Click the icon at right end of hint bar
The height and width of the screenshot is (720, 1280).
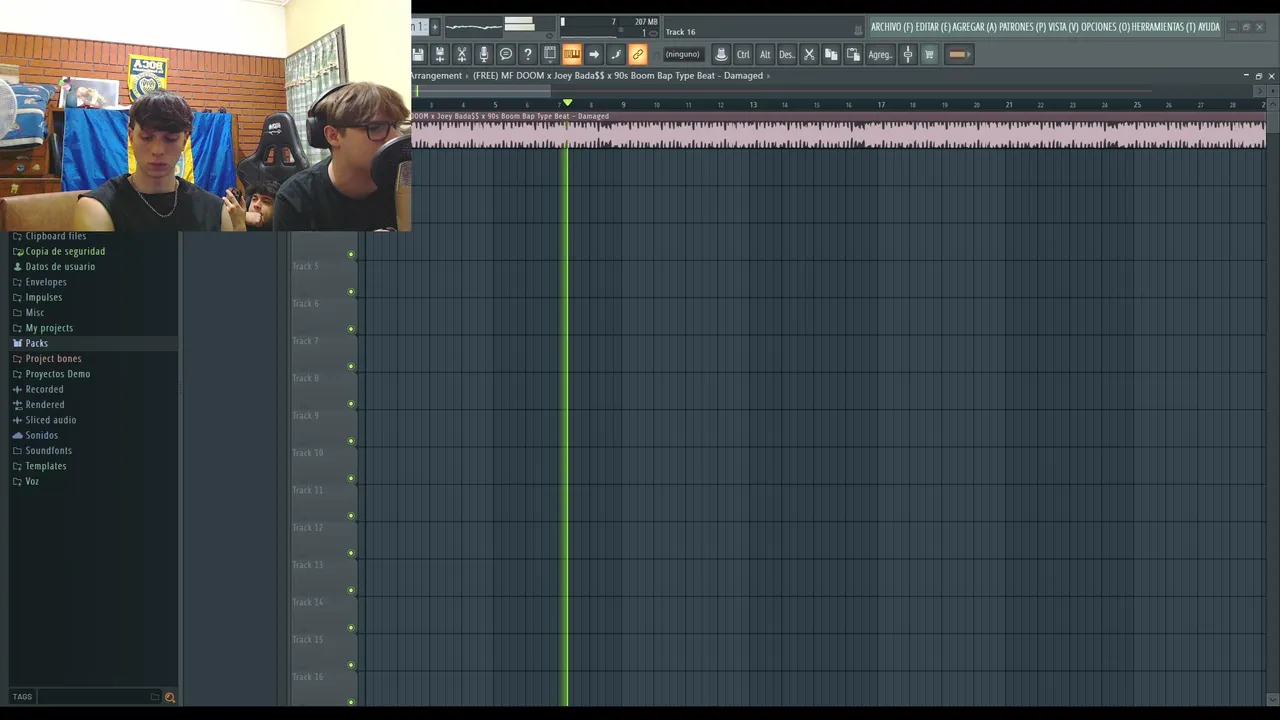pos(858,31)
